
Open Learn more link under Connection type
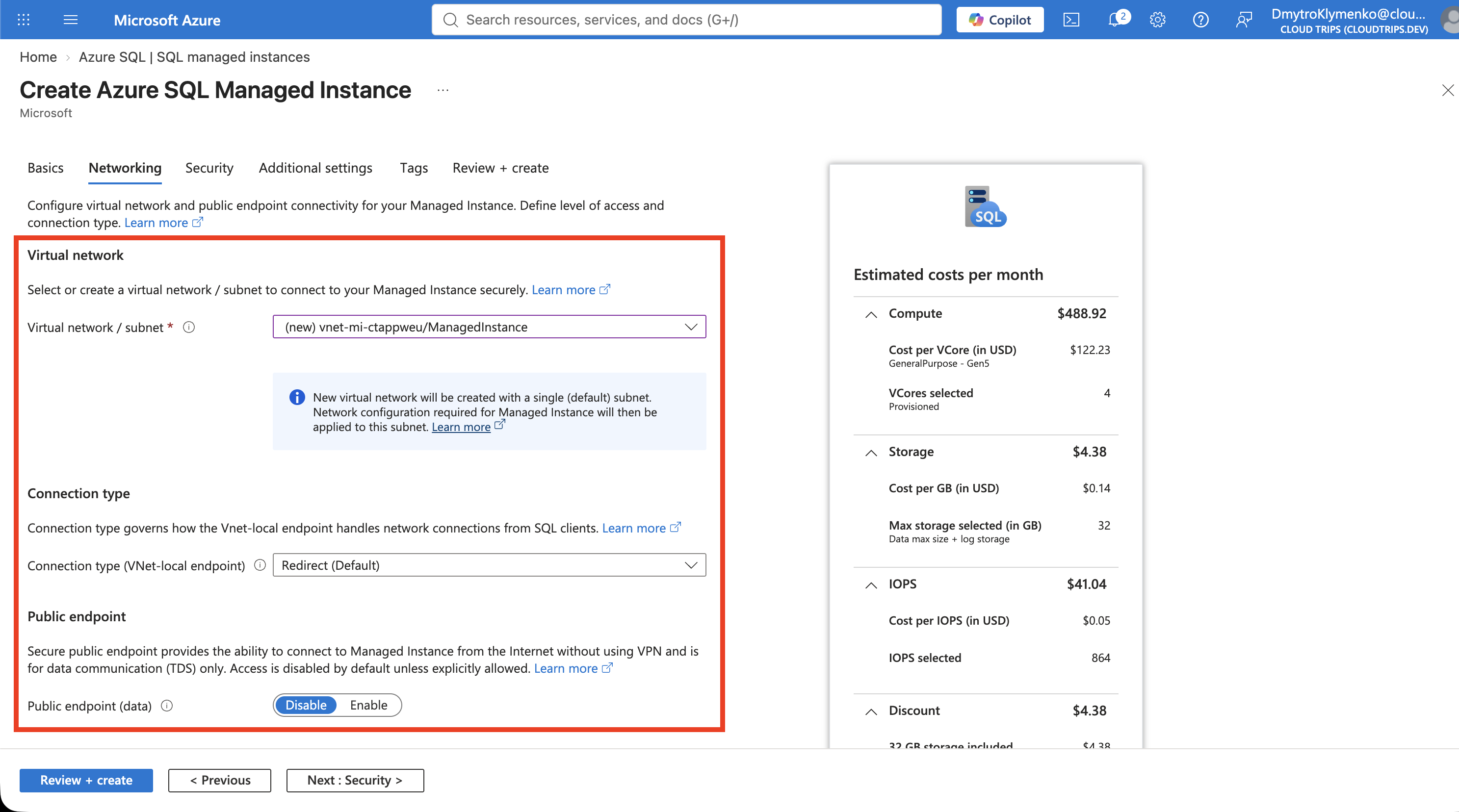634,528
